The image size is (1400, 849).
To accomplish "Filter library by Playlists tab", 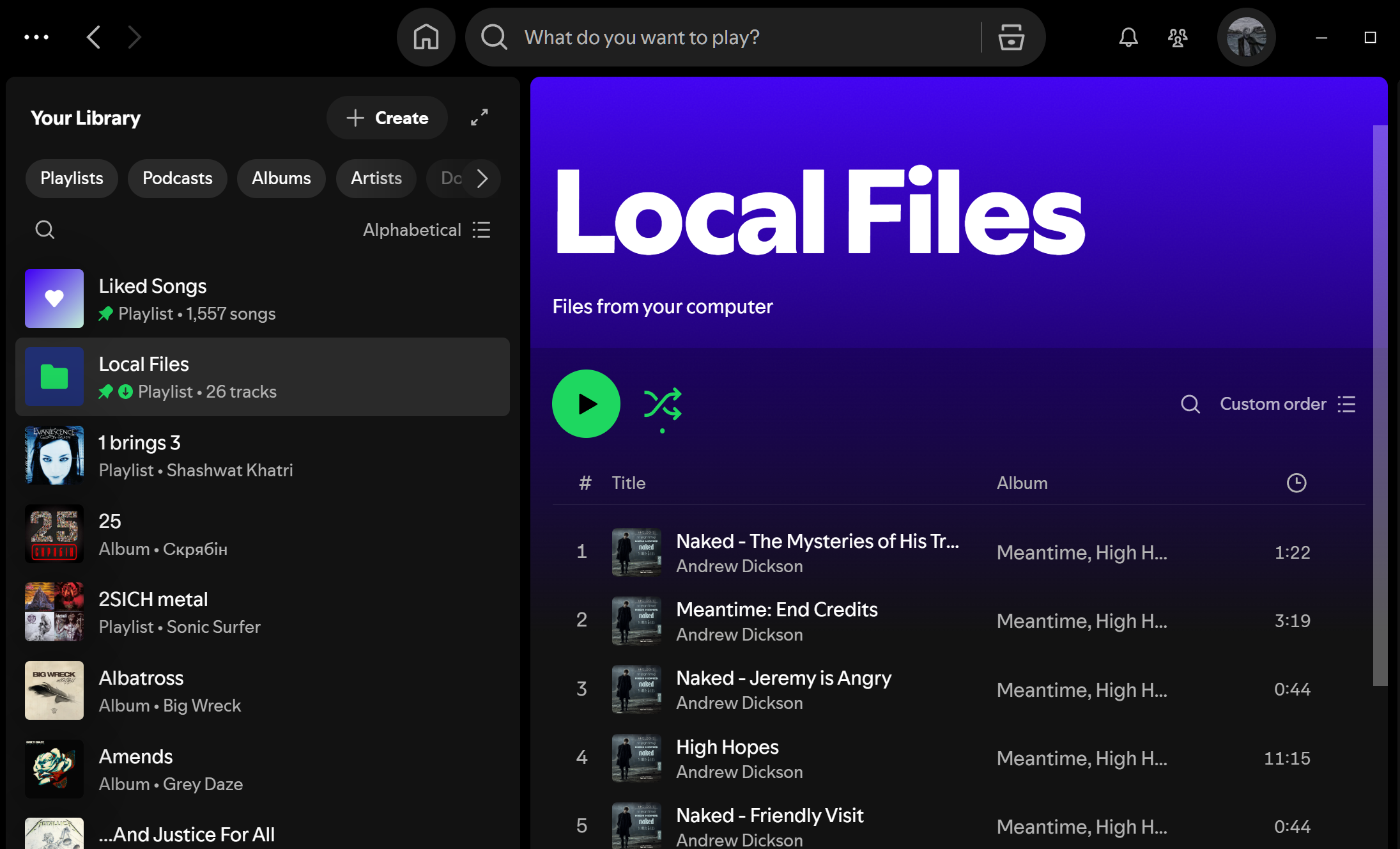I will 72,178.
